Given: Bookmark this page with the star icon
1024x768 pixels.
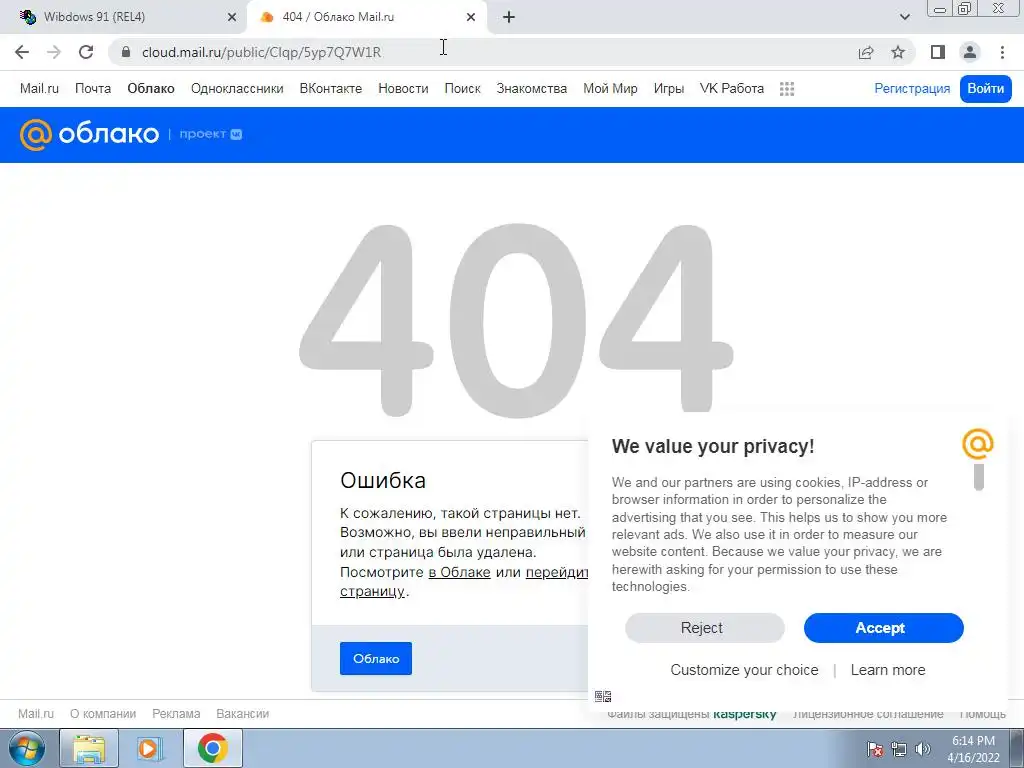Looking at the screenshot, I should pos(898,52).
